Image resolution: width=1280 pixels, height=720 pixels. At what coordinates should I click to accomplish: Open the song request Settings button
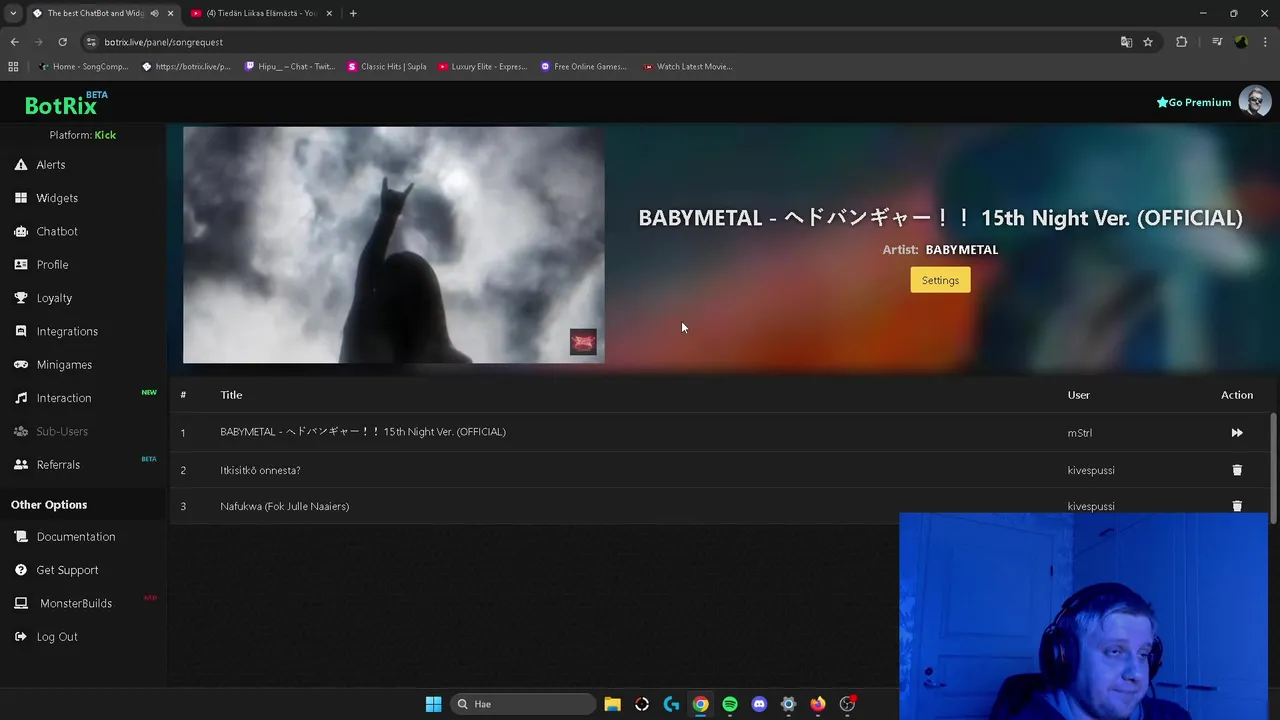pyautogui.click(x=940, y=280)
